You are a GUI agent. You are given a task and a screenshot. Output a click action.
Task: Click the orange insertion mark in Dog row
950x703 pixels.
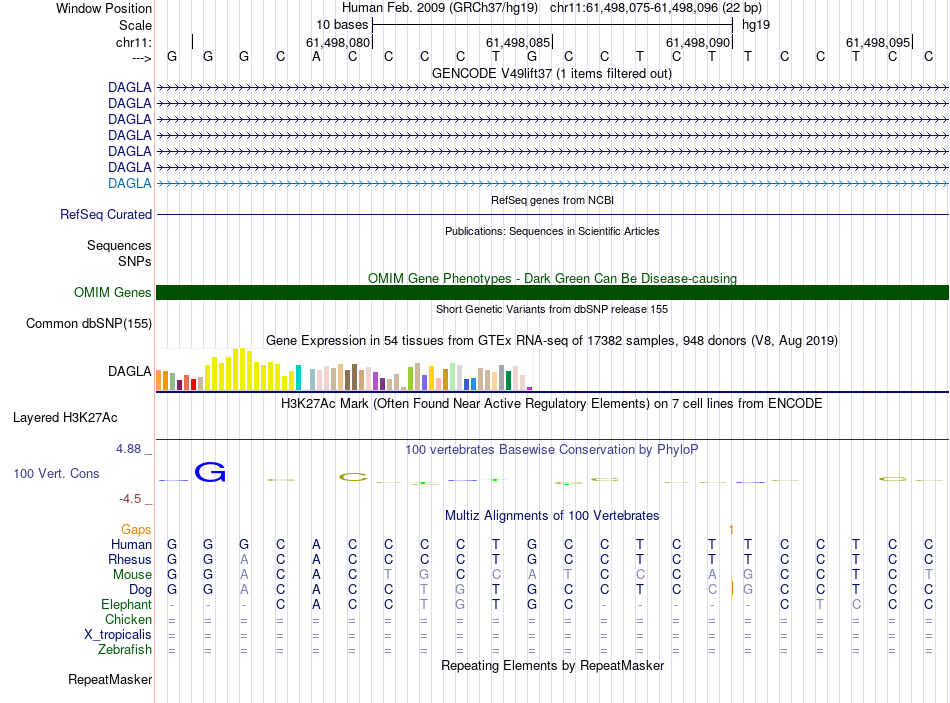732,588
